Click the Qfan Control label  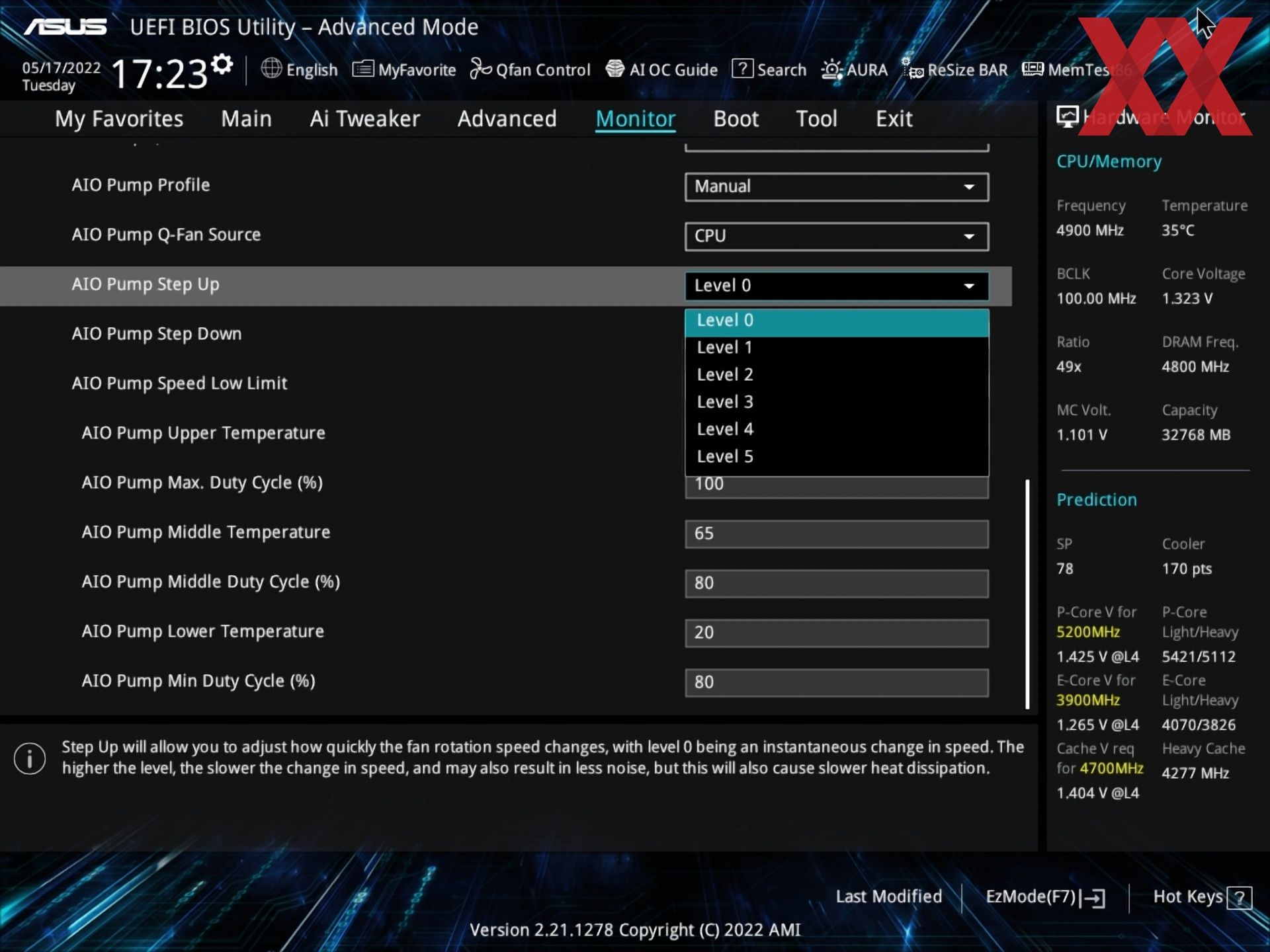[542, 70]
